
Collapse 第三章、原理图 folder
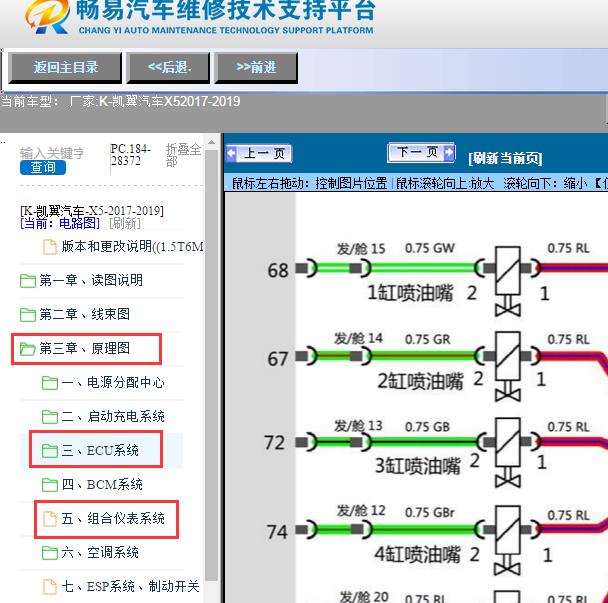coord(85,348)
